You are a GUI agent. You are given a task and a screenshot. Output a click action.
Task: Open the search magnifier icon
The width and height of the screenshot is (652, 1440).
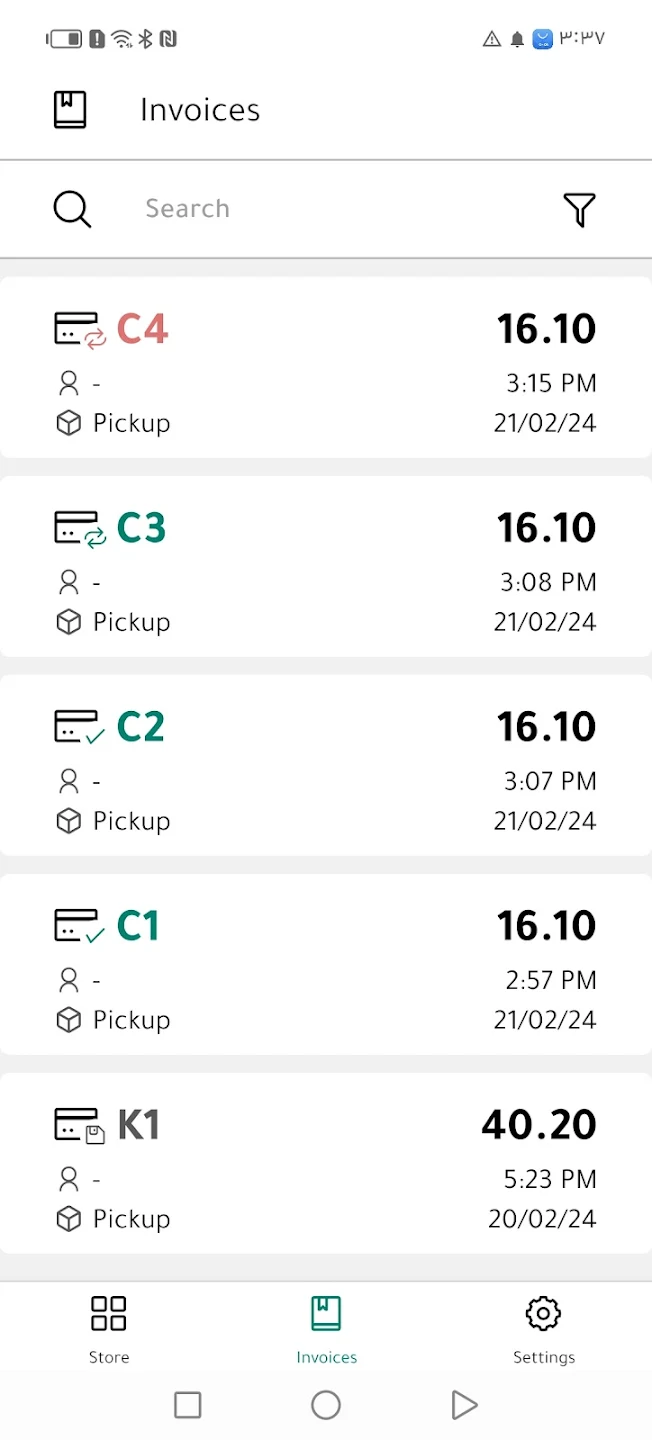[x=71, y=209]
